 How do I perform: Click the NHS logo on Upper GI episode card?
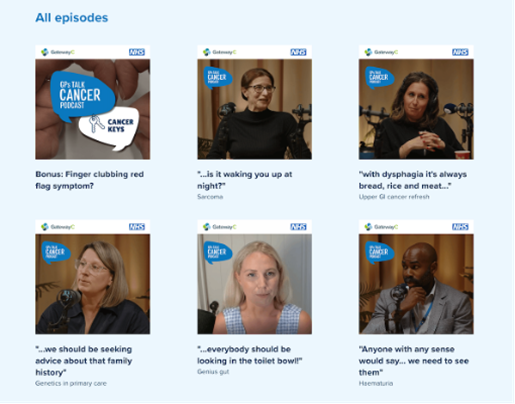coord(460,52)
